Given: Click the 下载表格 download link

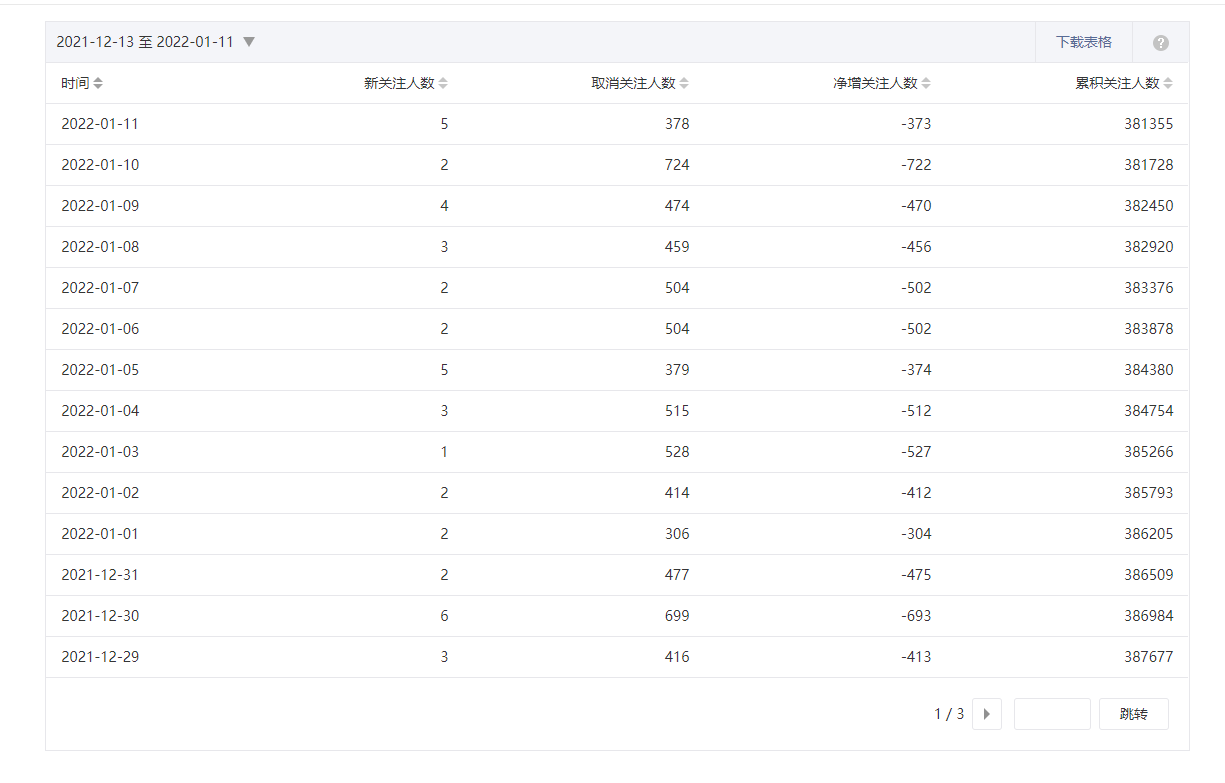Looking at the screenshot, I should (1083, 42).
